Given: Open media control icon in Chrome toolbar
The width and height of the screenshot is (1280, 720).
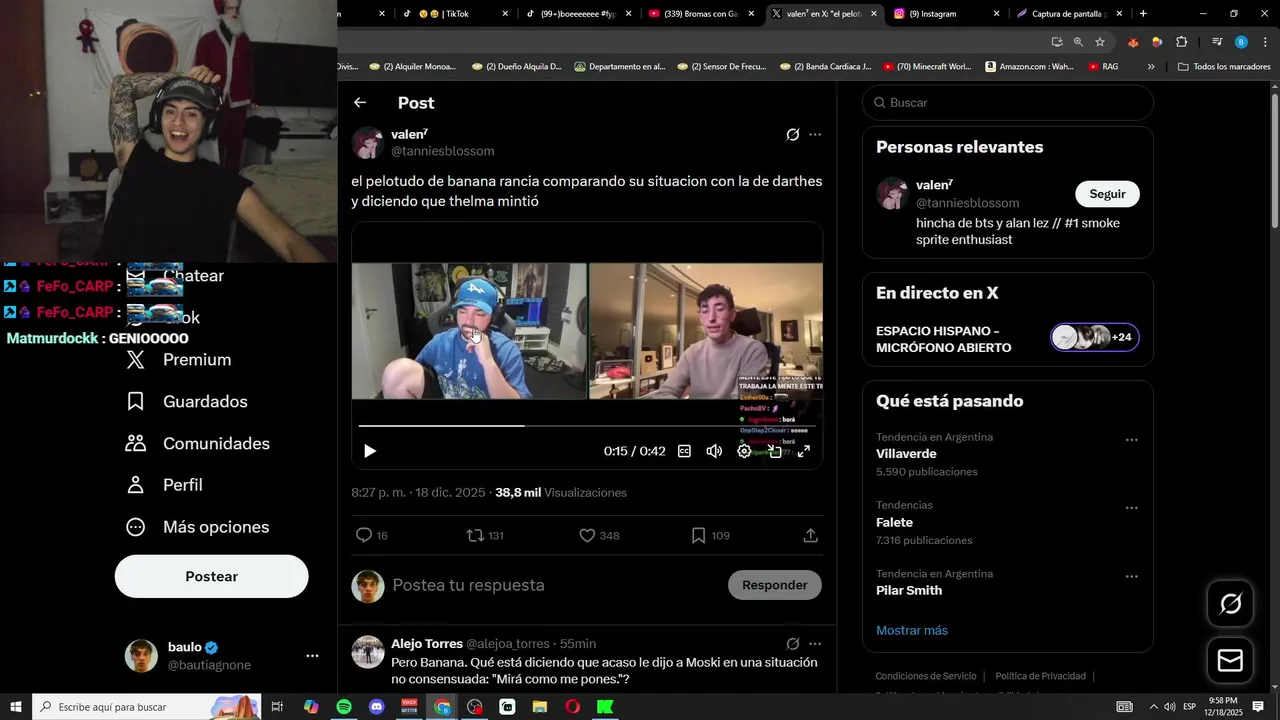Looking at the screenshot, I should (x=1217, y=42).
